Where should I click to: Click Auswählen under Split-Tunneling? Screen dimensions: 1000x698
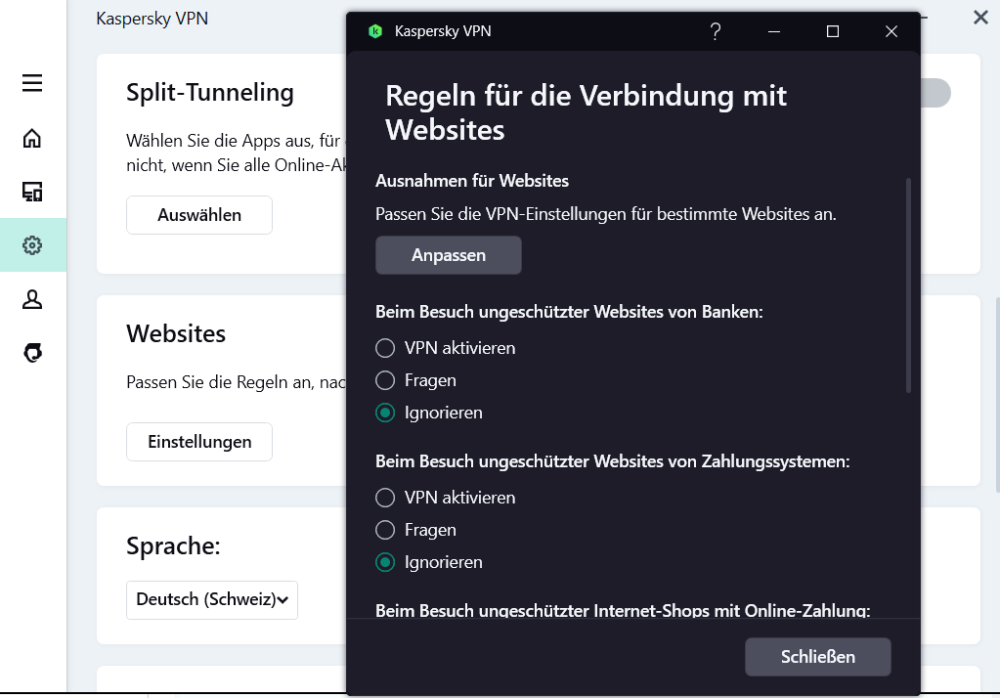point(199,215)
